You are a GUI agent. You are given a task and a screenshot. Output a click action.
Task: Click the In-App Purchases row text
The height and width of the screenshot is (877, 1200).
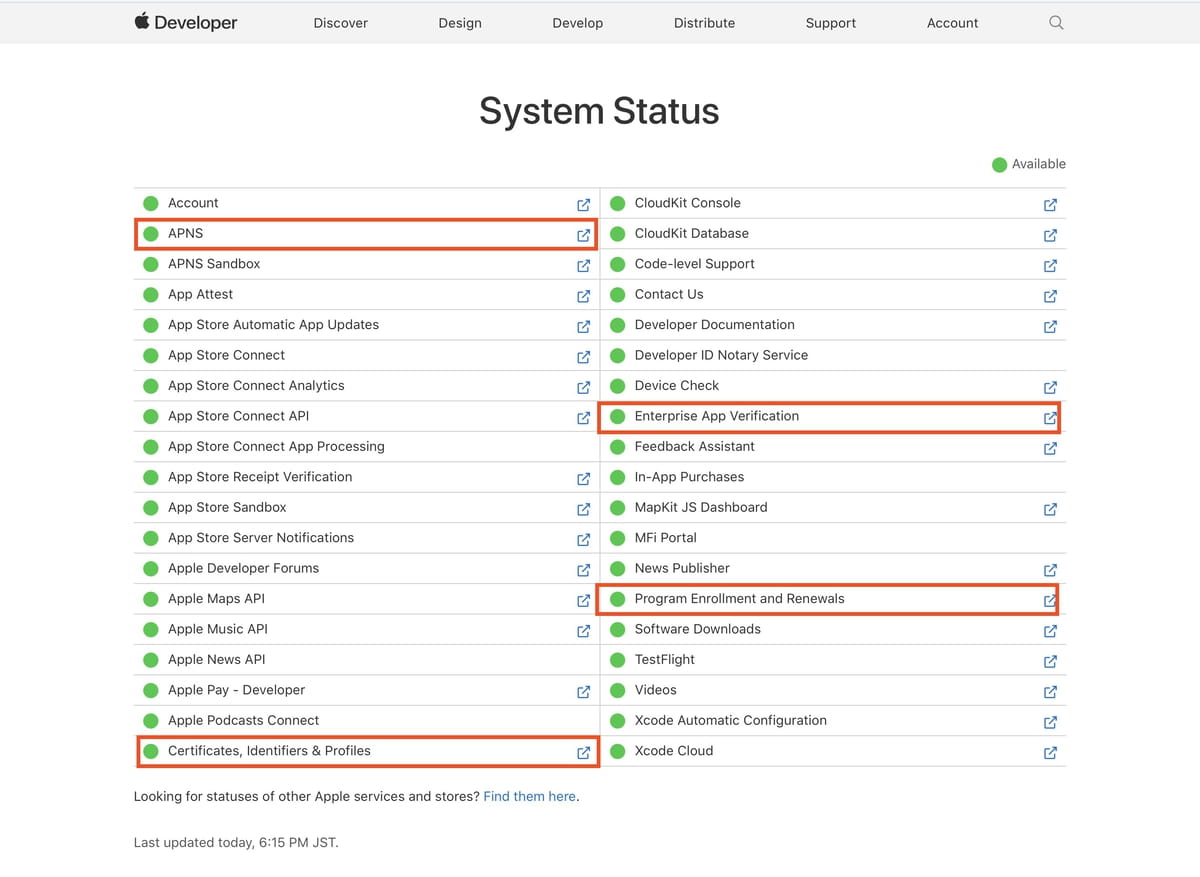pyautogui.click(x=690, y=477)
